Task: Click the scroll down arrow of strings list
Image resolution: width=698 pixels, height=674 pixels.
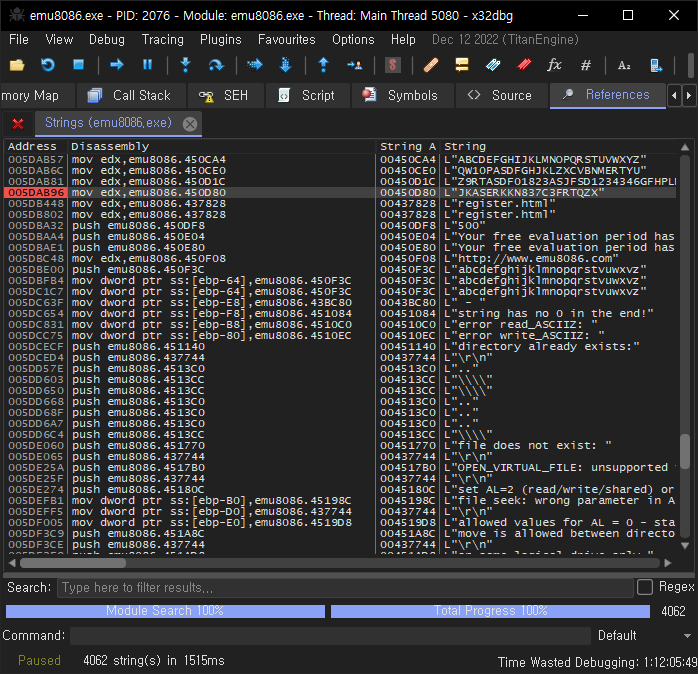Action: click(x=685, y=546)
